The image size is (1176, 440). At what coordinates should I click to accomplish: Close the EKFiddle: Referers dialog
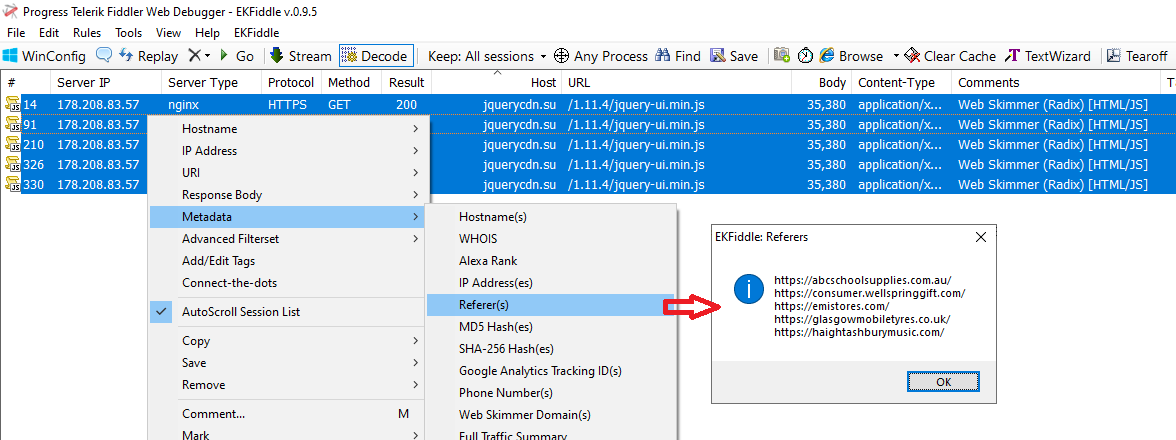coord(980,237)
